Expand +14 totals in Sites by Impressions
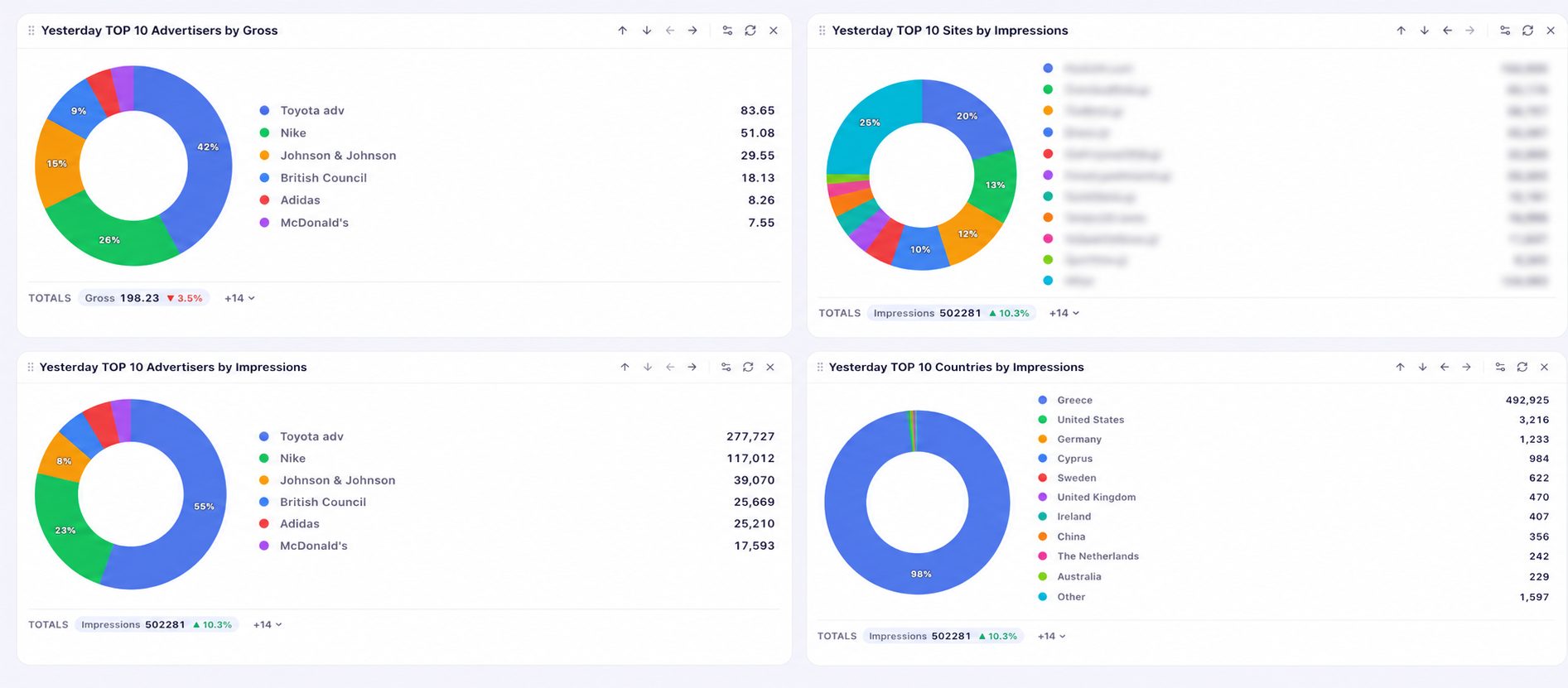This screenshot has width=1568, height=688. click(x=1064, y=313)
